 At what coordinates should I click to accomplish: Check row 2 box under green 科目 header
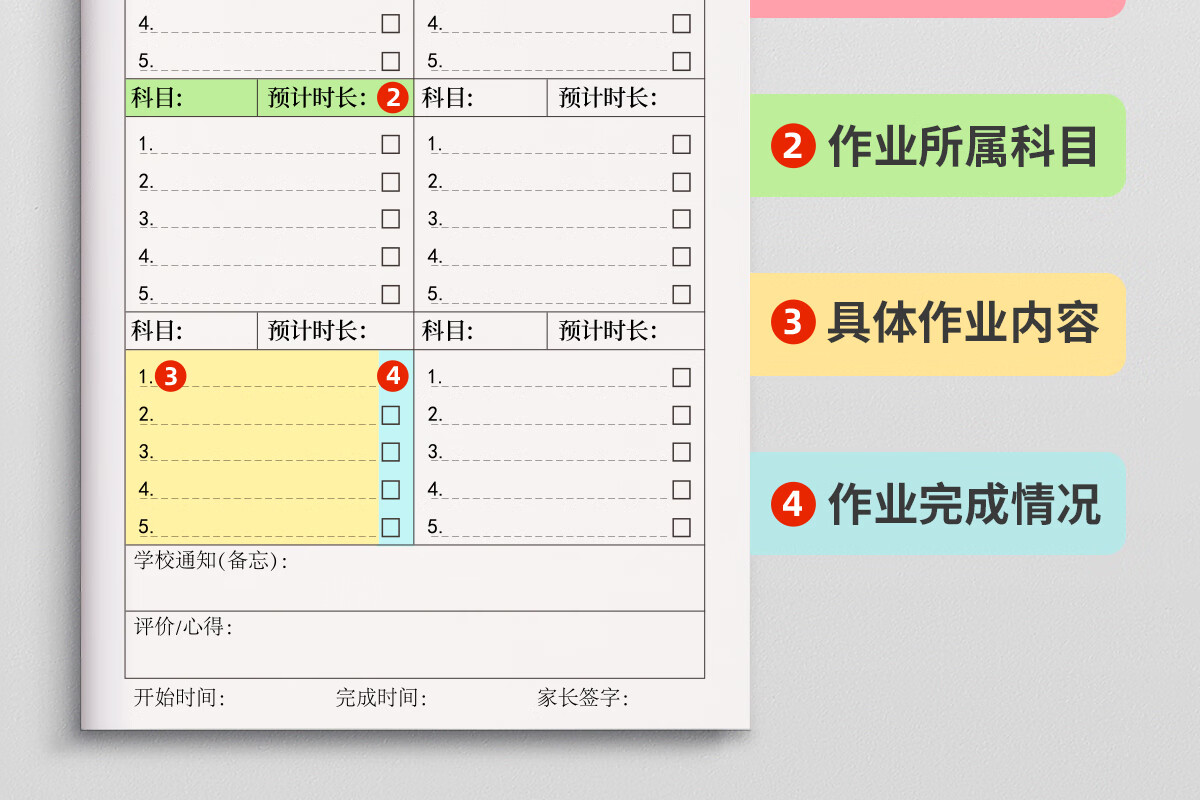[391, 182]
